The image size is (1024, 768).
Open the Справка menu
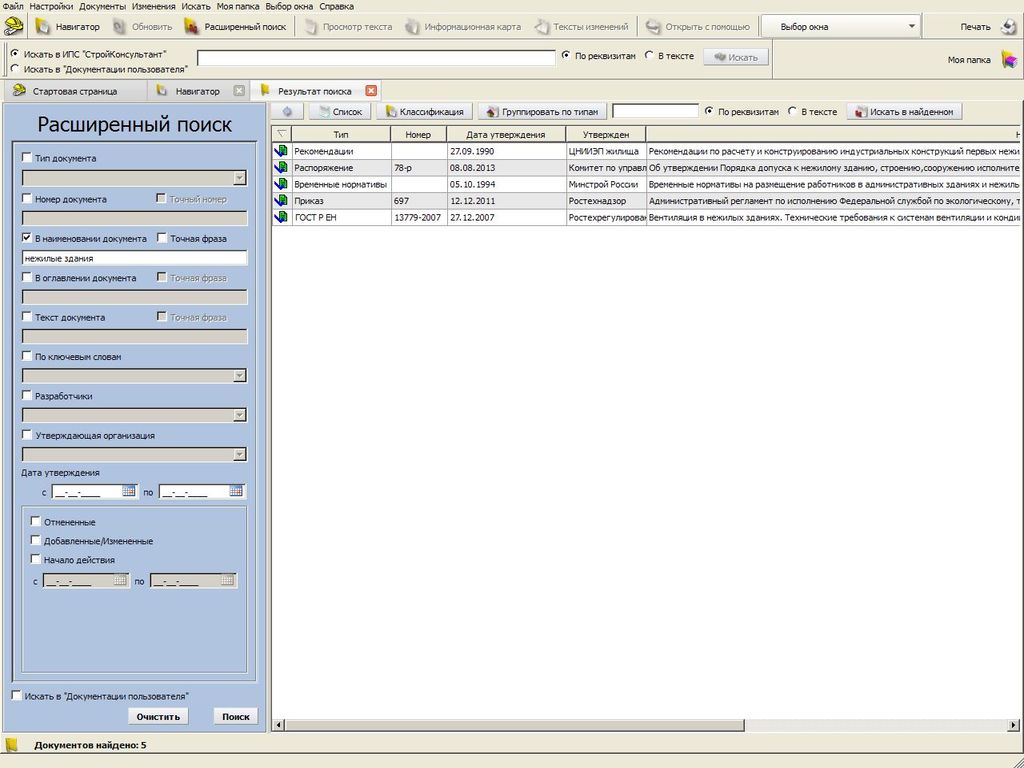336,6
